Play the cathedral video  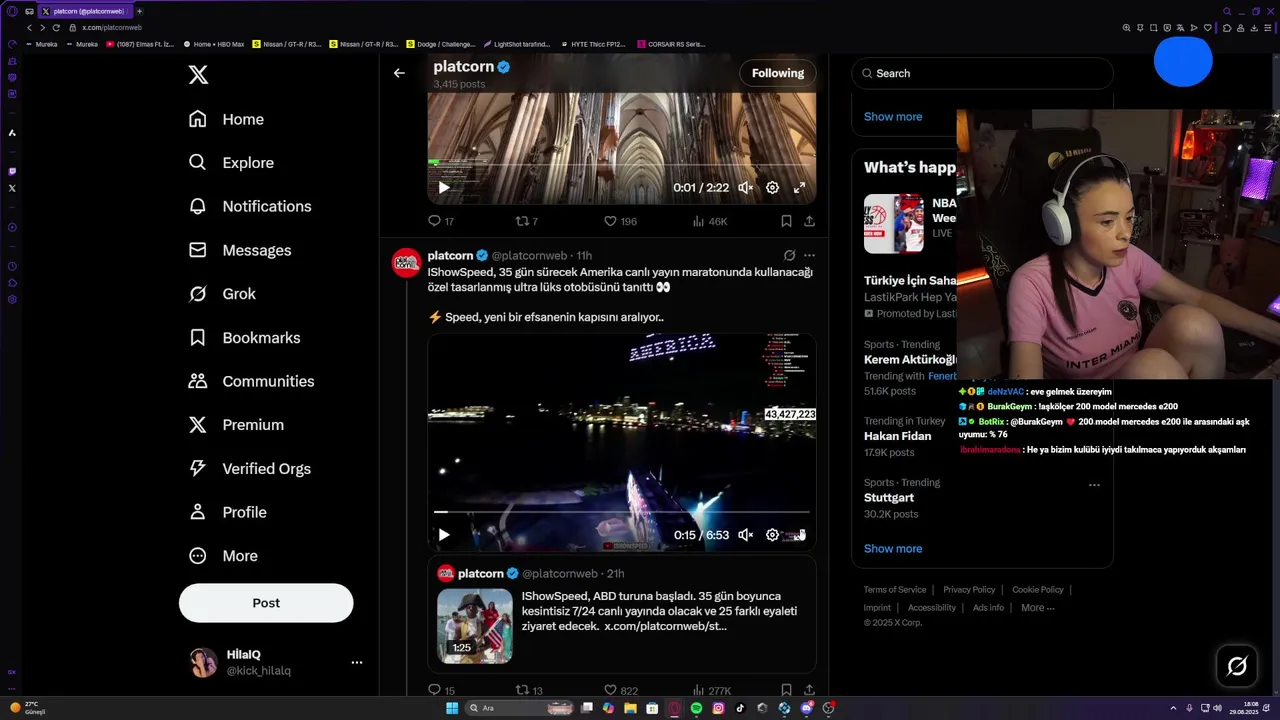pyautogui.click(x=444, y=188)
